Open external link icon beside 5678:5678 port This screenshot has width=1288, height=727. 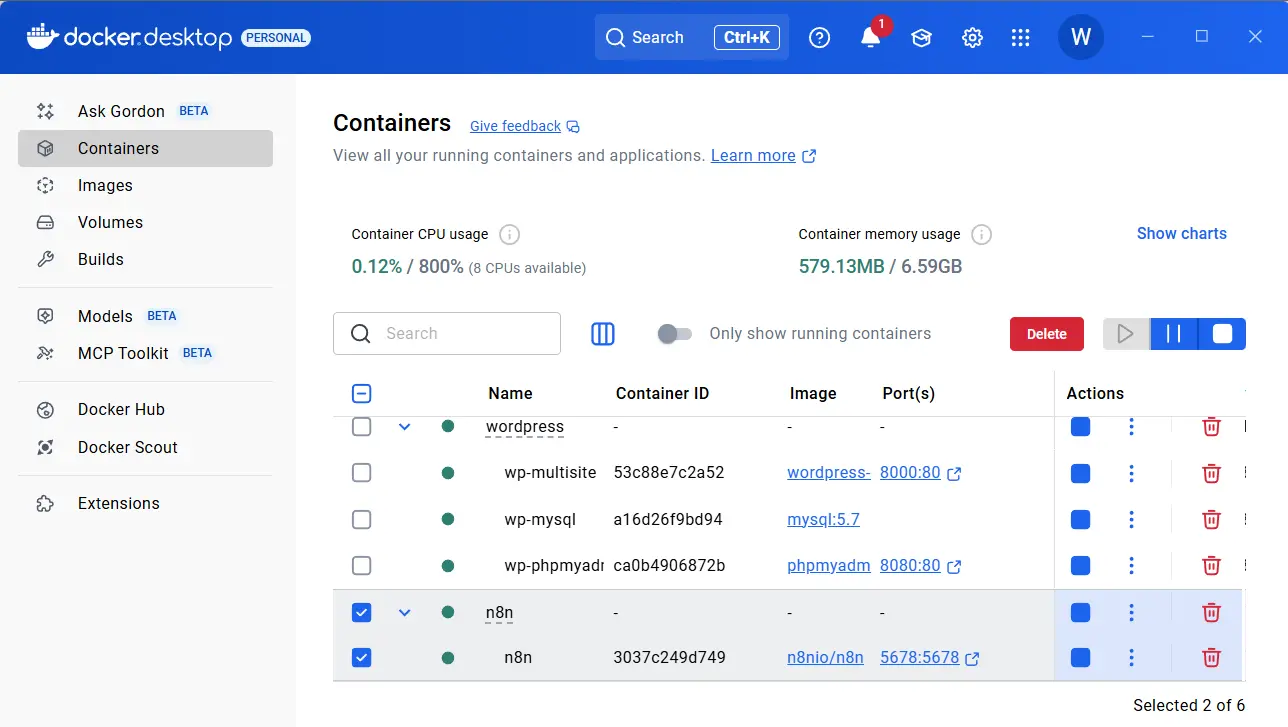(972, 659)
